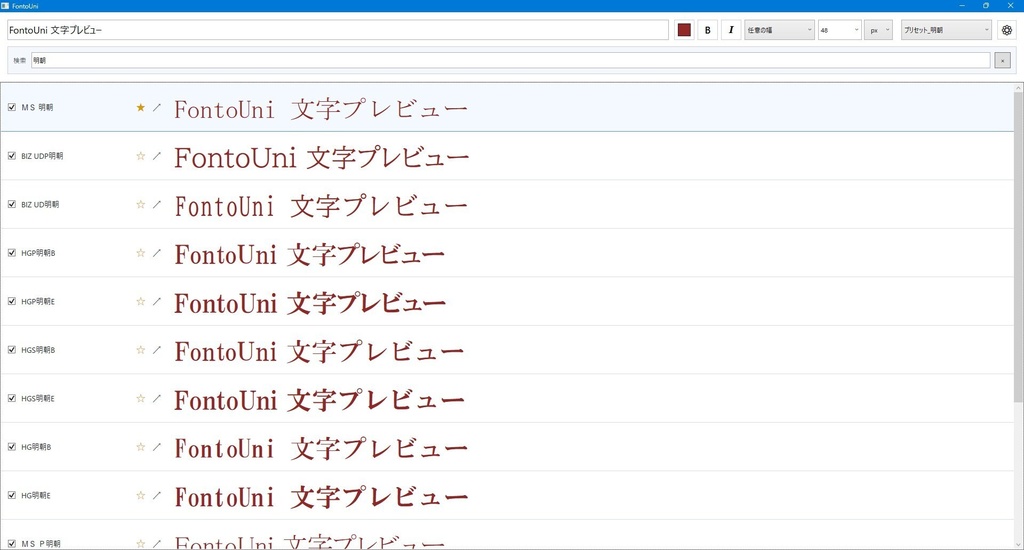The width and height of the screenshot is (1024, 550).
Task: Click the preview sample in the HGP明朝E row
Action: click(x=310, y=303)
